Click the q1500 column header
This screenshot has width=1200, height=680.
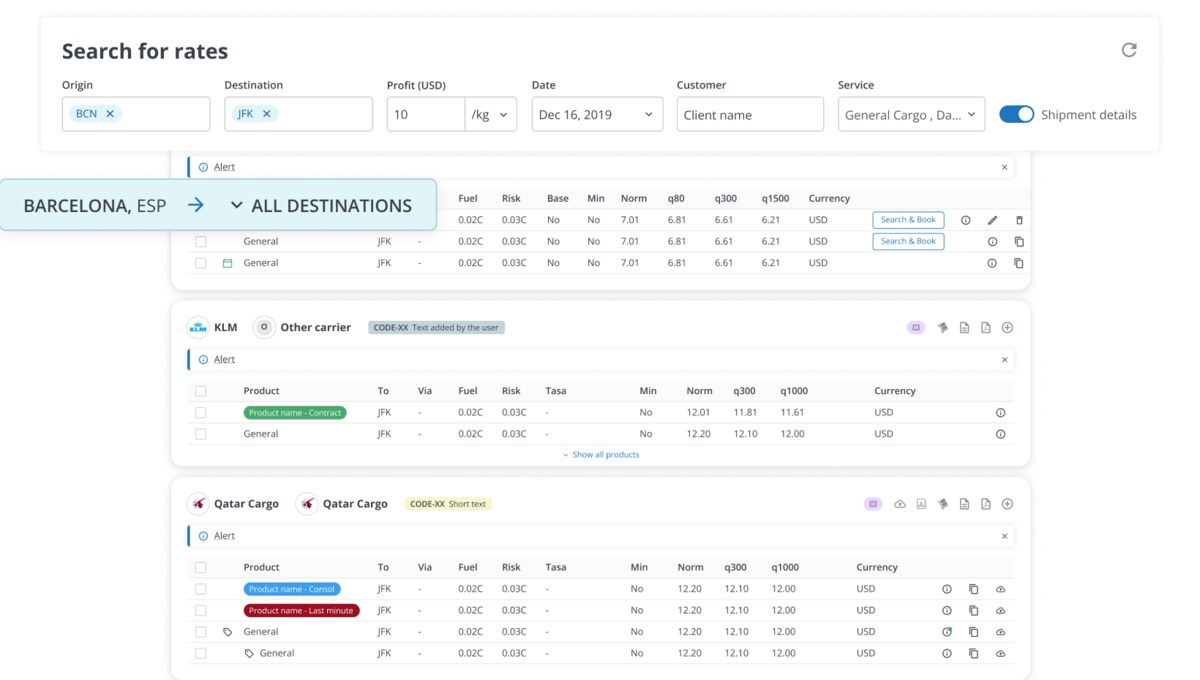[x=777, y=198]
